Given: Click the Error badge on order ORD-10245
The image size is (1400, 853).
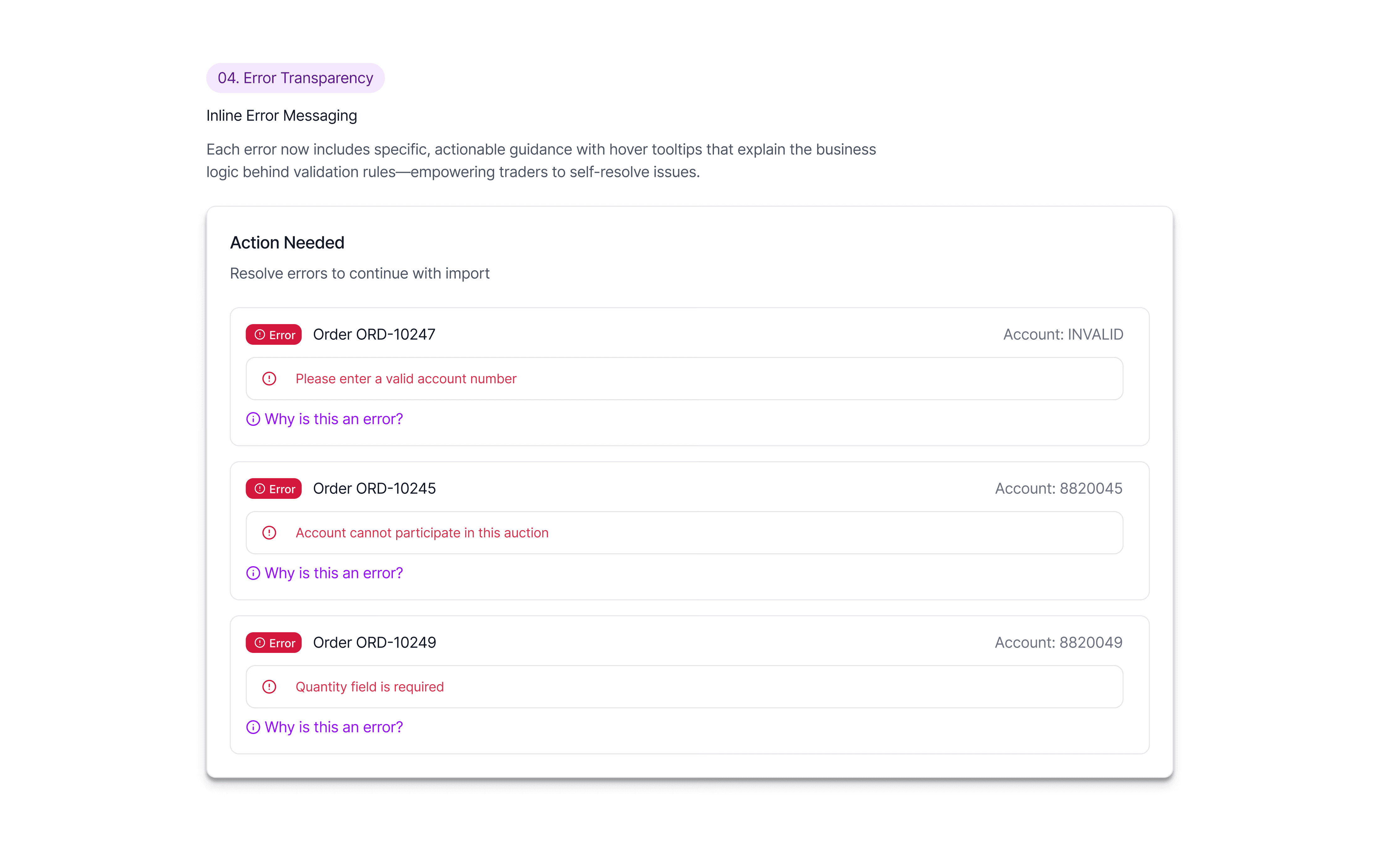Looking at the screenshot, I should [x=273, y=489].
